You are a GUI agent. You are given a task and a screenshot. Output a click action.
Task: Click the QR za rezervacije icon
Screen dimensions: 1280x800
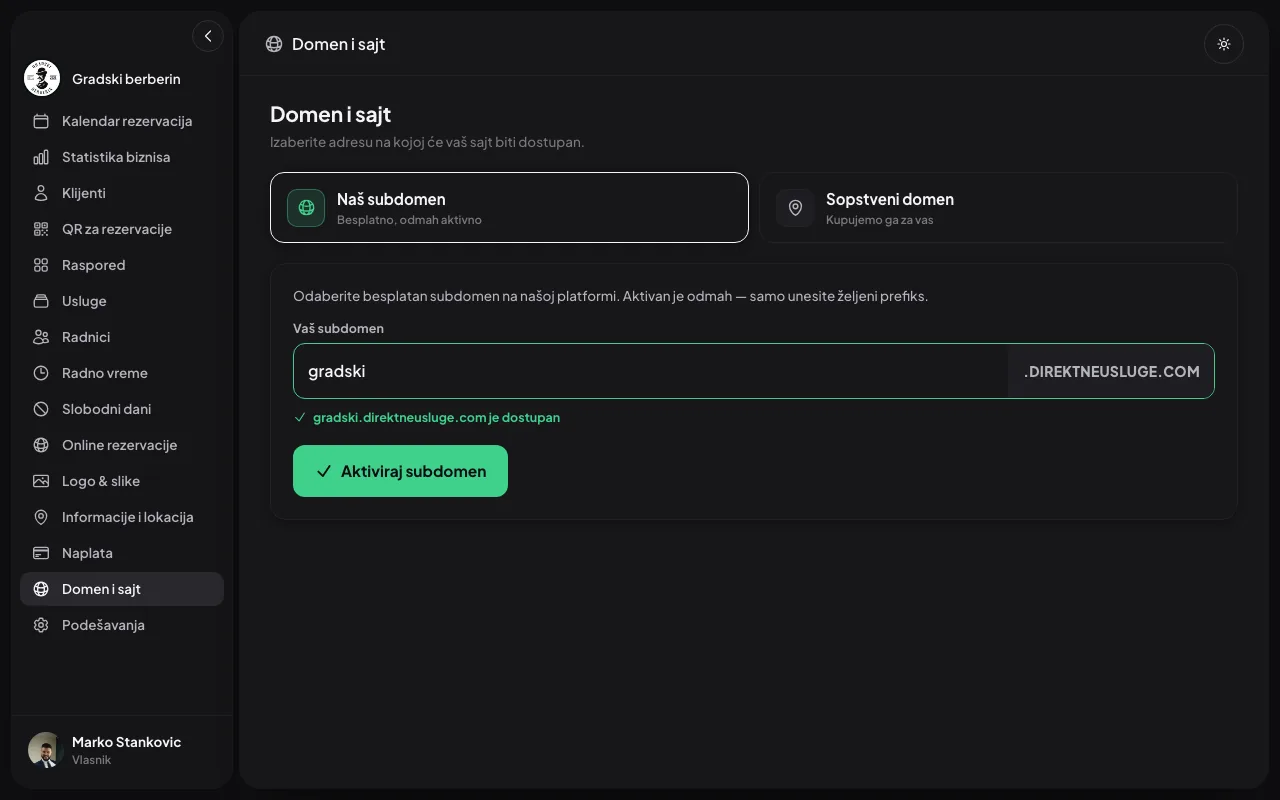pyautogui.click(x=41, y=229)
